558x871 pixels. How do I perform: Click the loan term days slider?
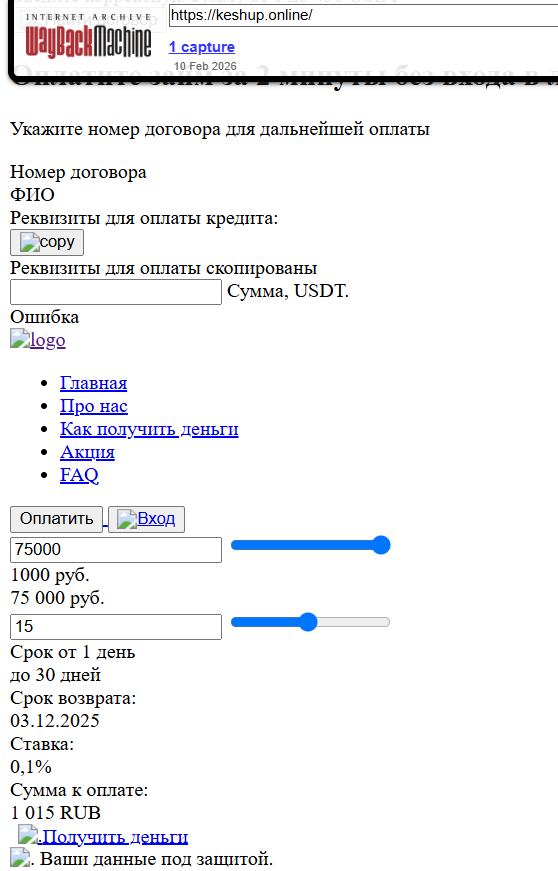coord(310,622)
